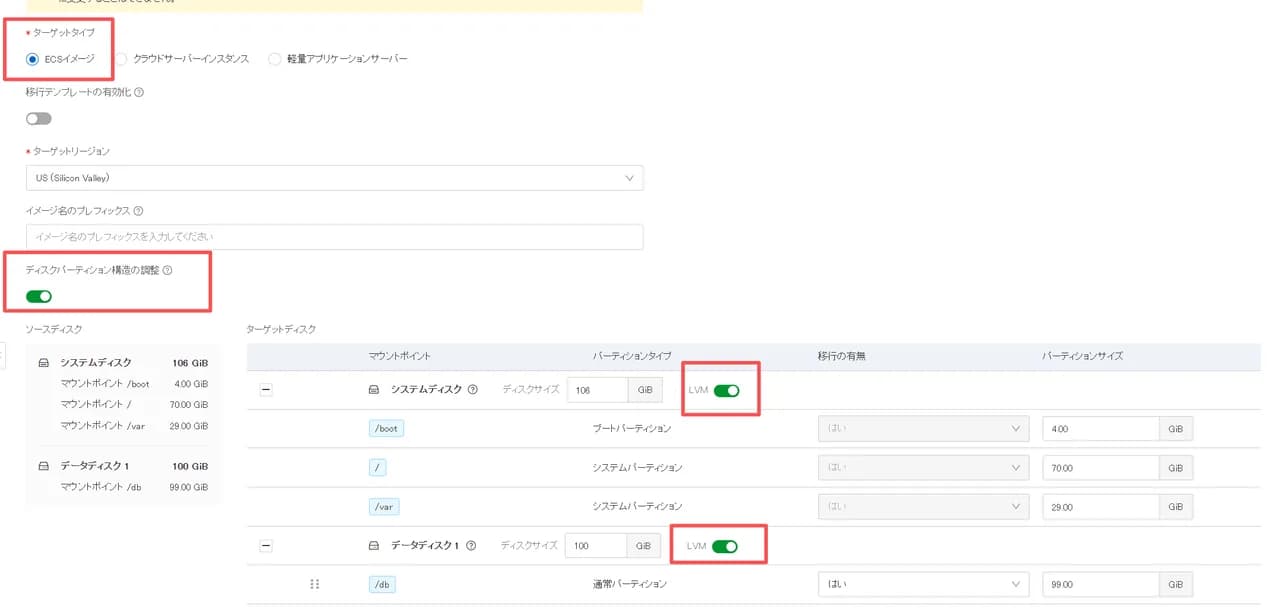Image resolution: width=1280 pixels, height=608 pixels.
Task: Select the ECSイメージ radio button
Action: 33,59
